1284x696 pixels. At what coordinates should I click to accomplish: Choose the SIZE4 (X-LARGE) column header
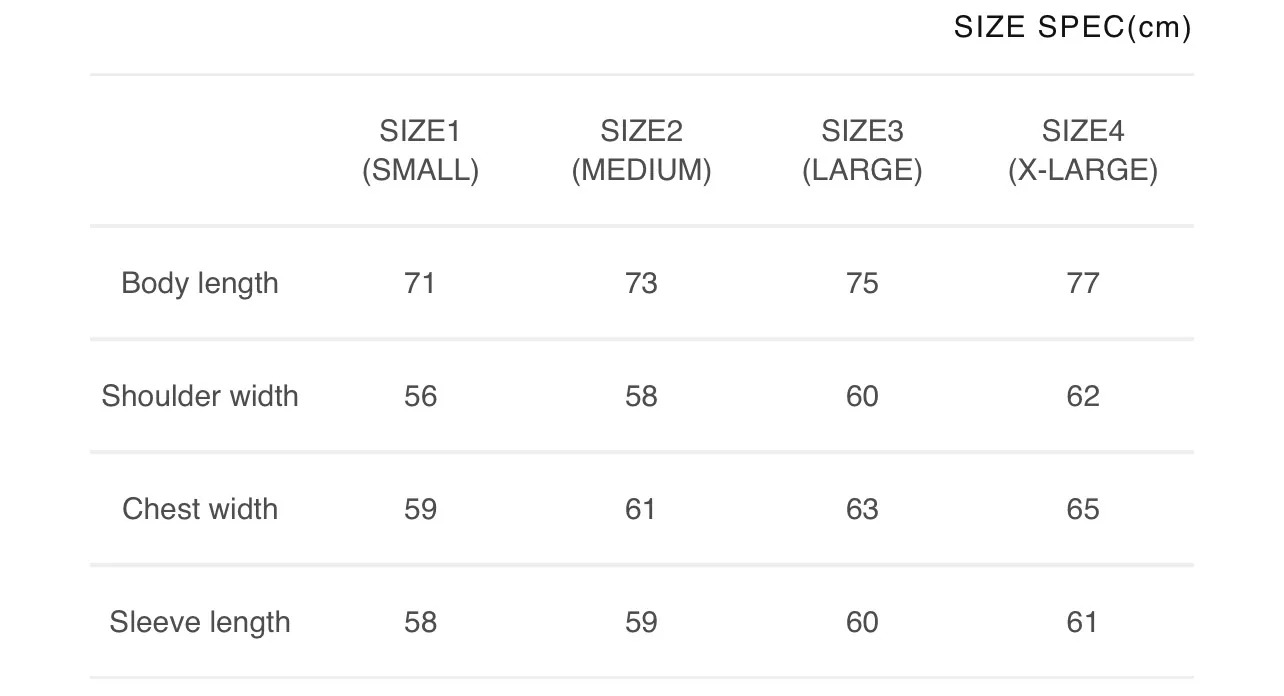[1083, 151]
